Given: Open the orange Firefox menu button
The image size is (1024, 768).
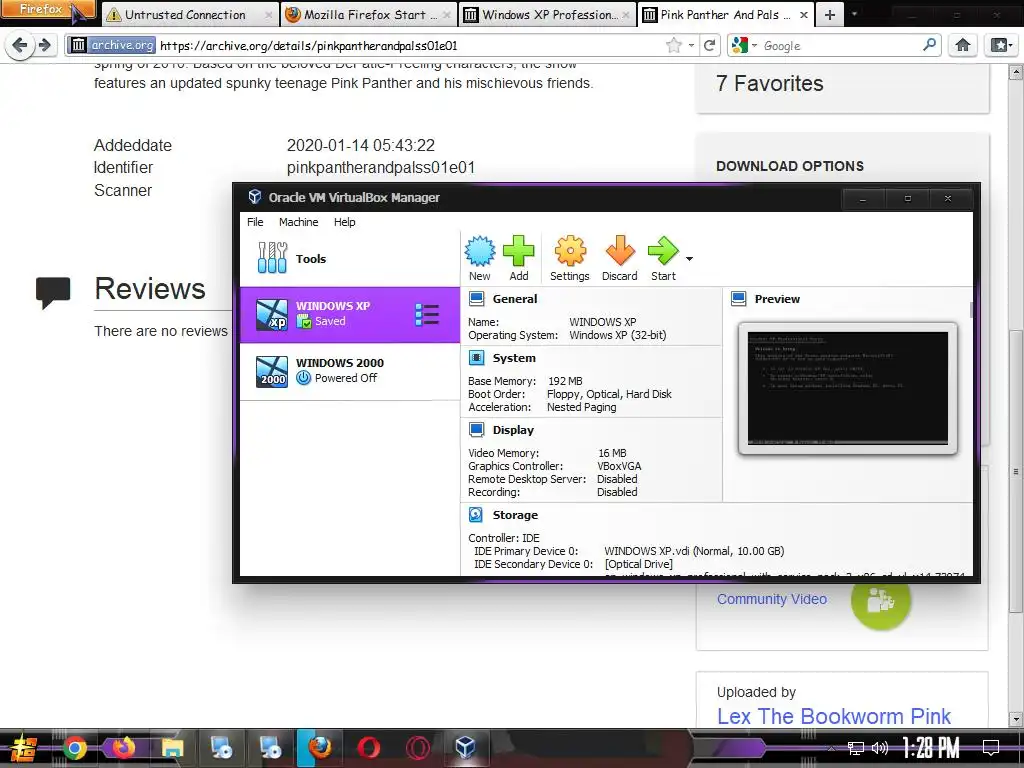Looking at the screenshot, I should (x=47, y=9).
